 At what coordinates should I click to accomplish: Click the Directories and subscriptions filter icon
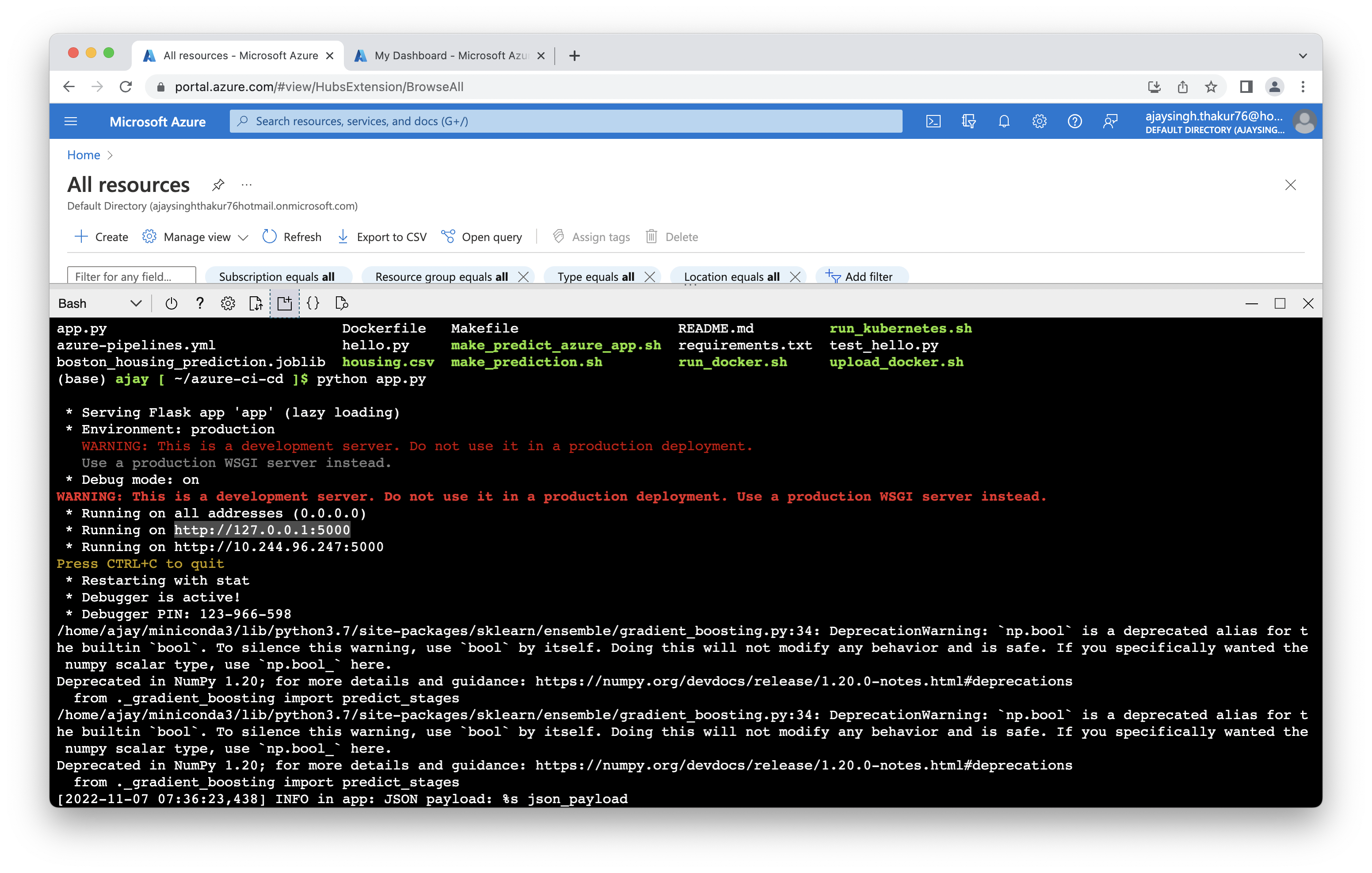click(x=968, y=122)
